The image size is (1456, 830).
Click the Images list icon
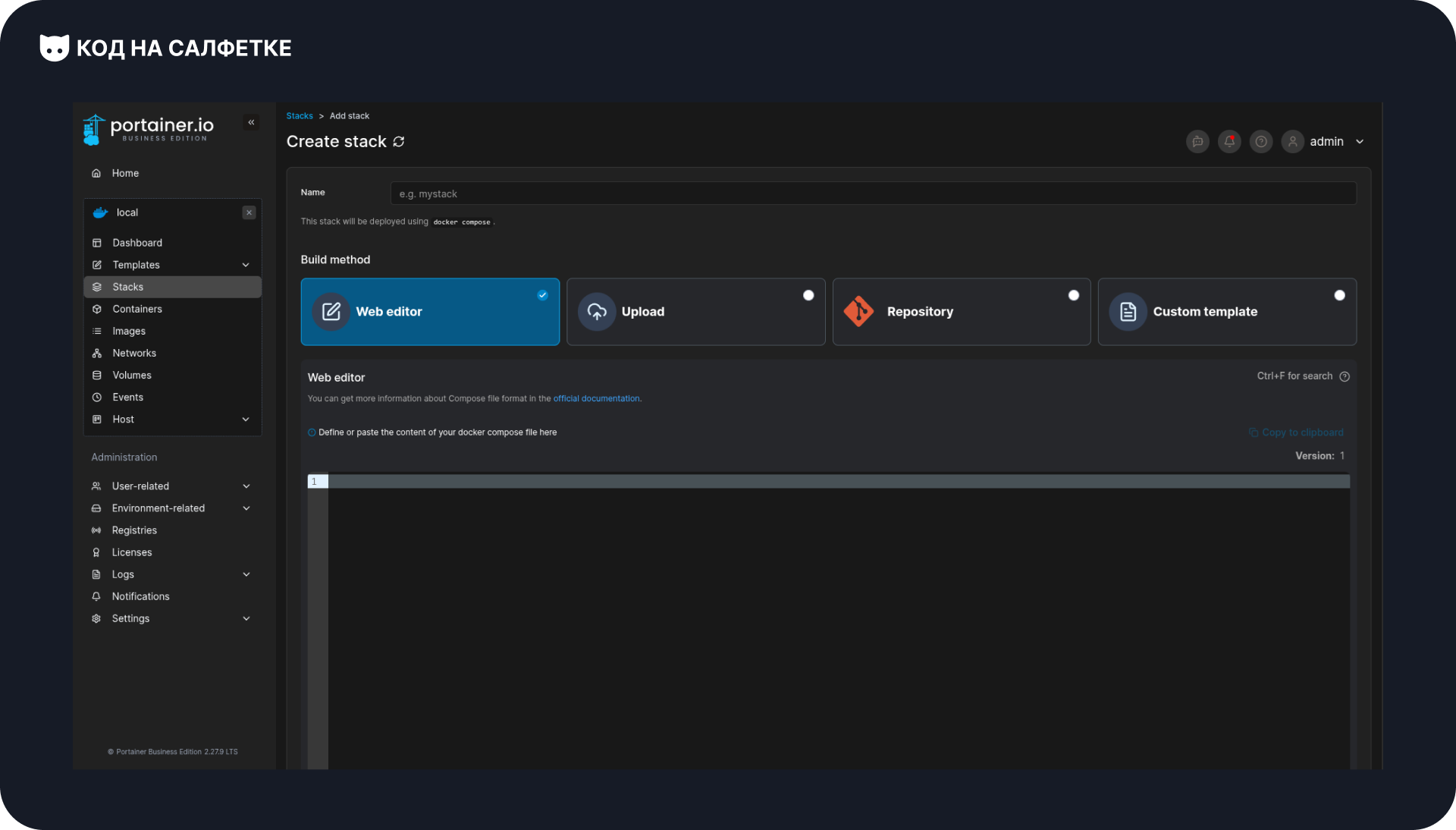click(x=97, y=331)
